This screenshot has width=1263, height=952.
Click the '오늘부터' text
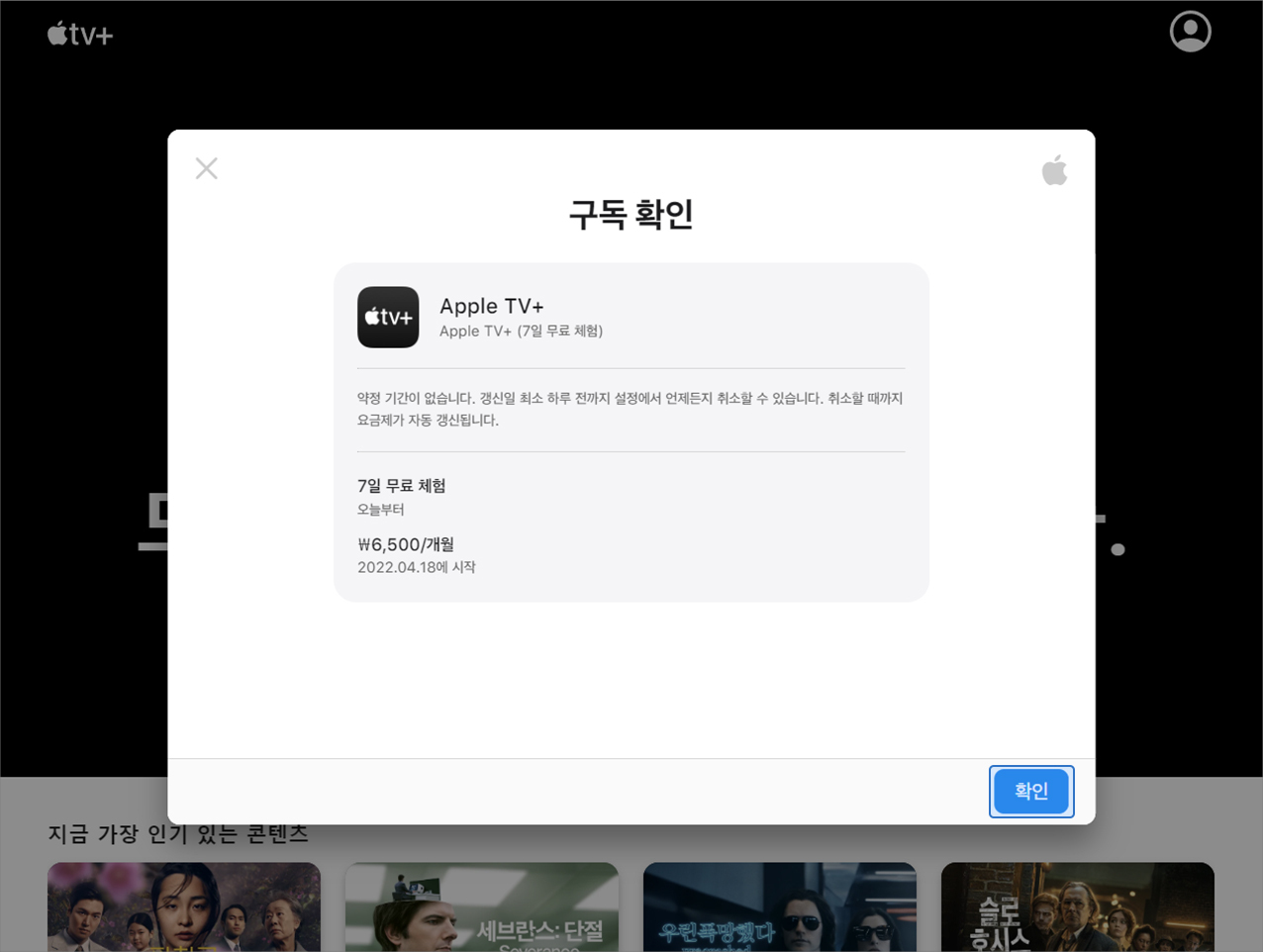[x=381, y=510]
